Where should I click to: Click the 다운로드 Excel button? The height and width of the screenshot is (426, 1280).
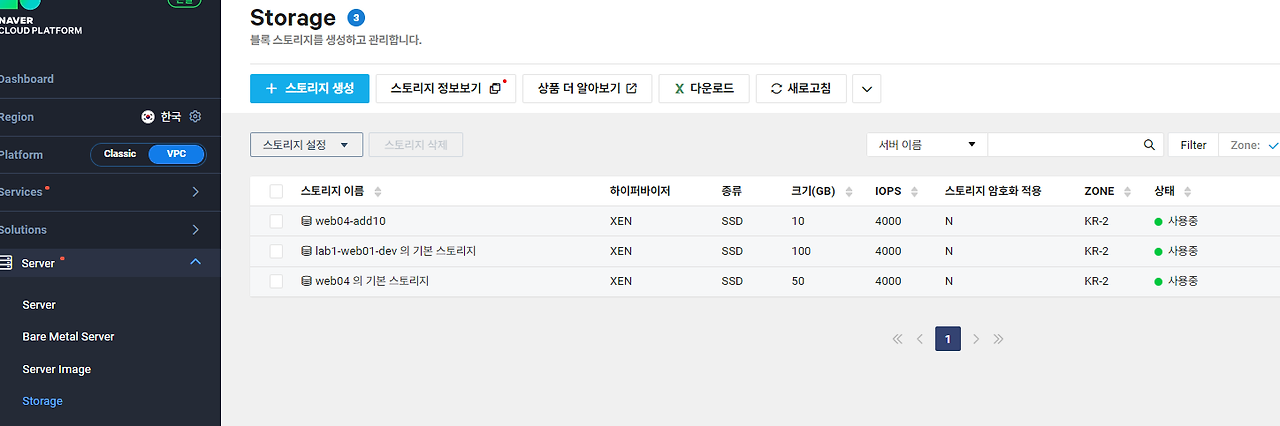coord(704,88)
